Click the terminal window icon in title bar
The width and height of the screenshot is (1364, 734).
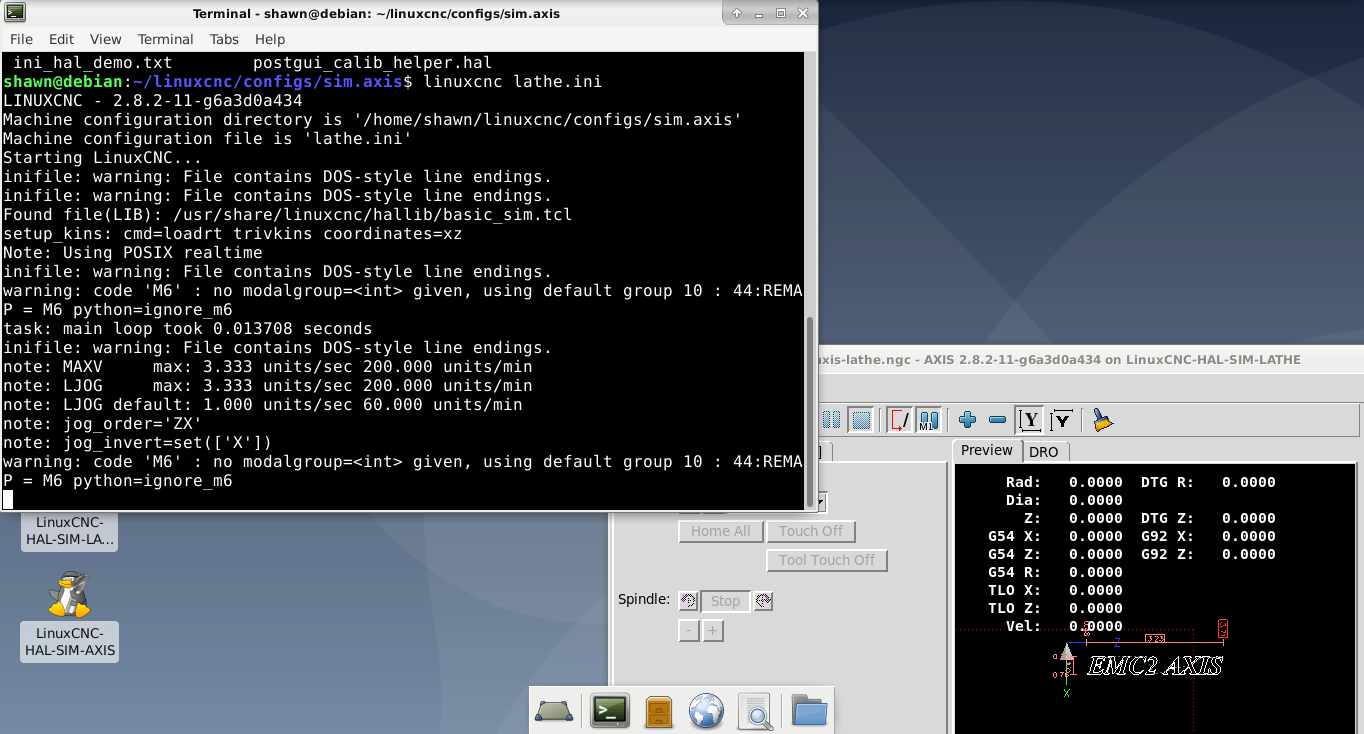(x=15, y=13)
